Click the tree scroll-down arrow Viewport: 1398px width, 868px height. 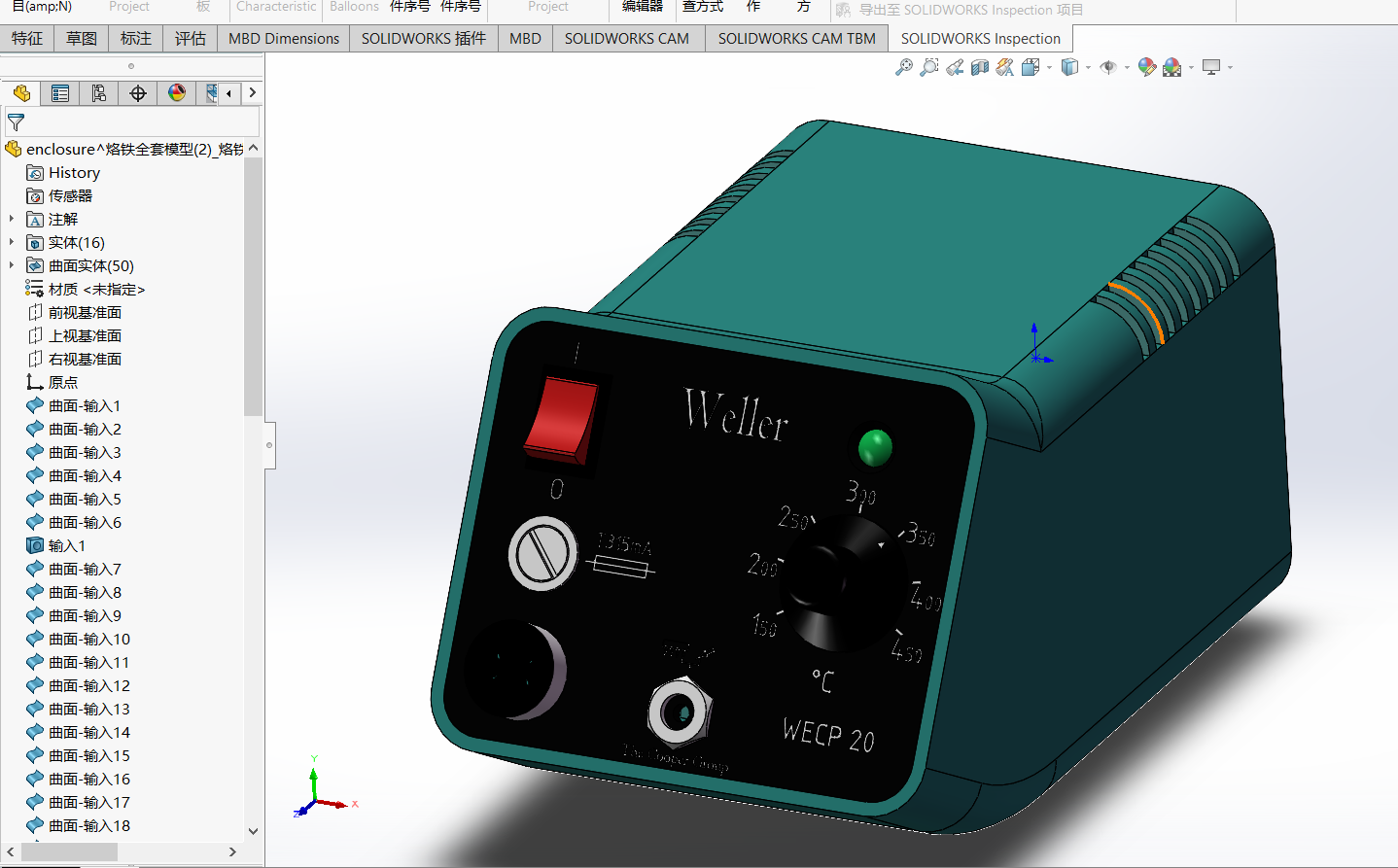[x=254, y=831]
